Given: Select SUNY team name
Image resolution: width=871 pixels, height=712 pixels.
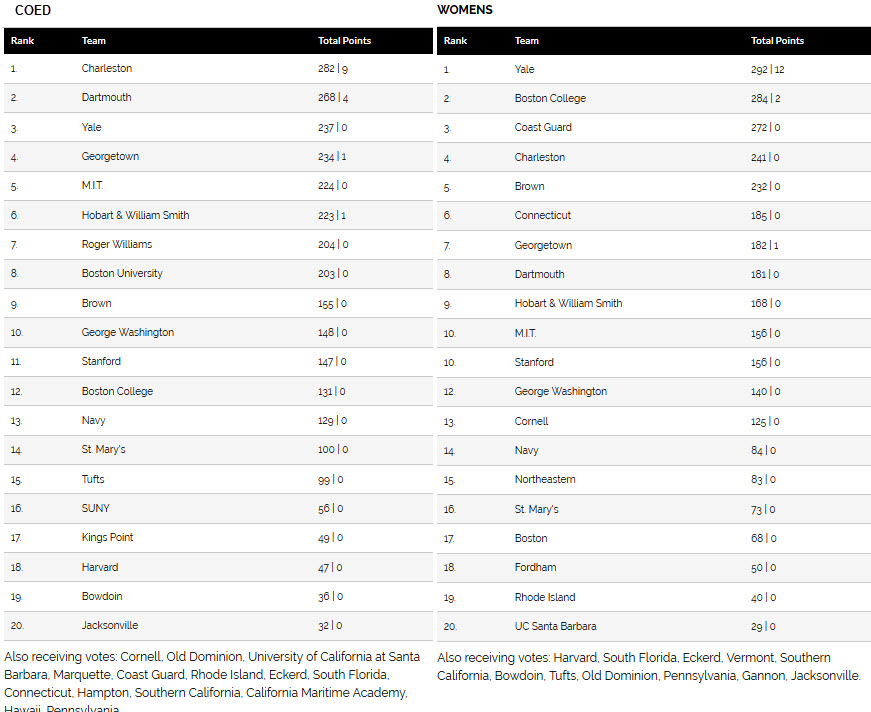Looking at the screenshot, I should pos(96,508).
